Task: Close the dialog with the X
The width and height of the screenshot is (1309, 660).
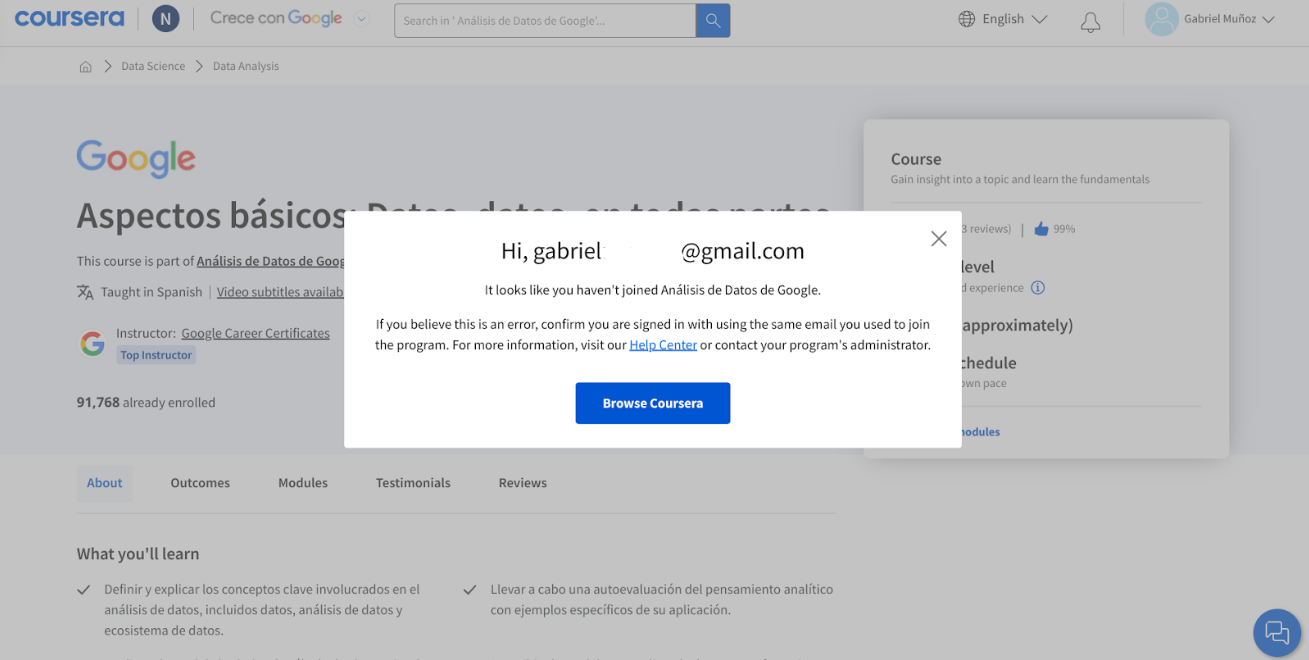Action: [x=938, y=239]
